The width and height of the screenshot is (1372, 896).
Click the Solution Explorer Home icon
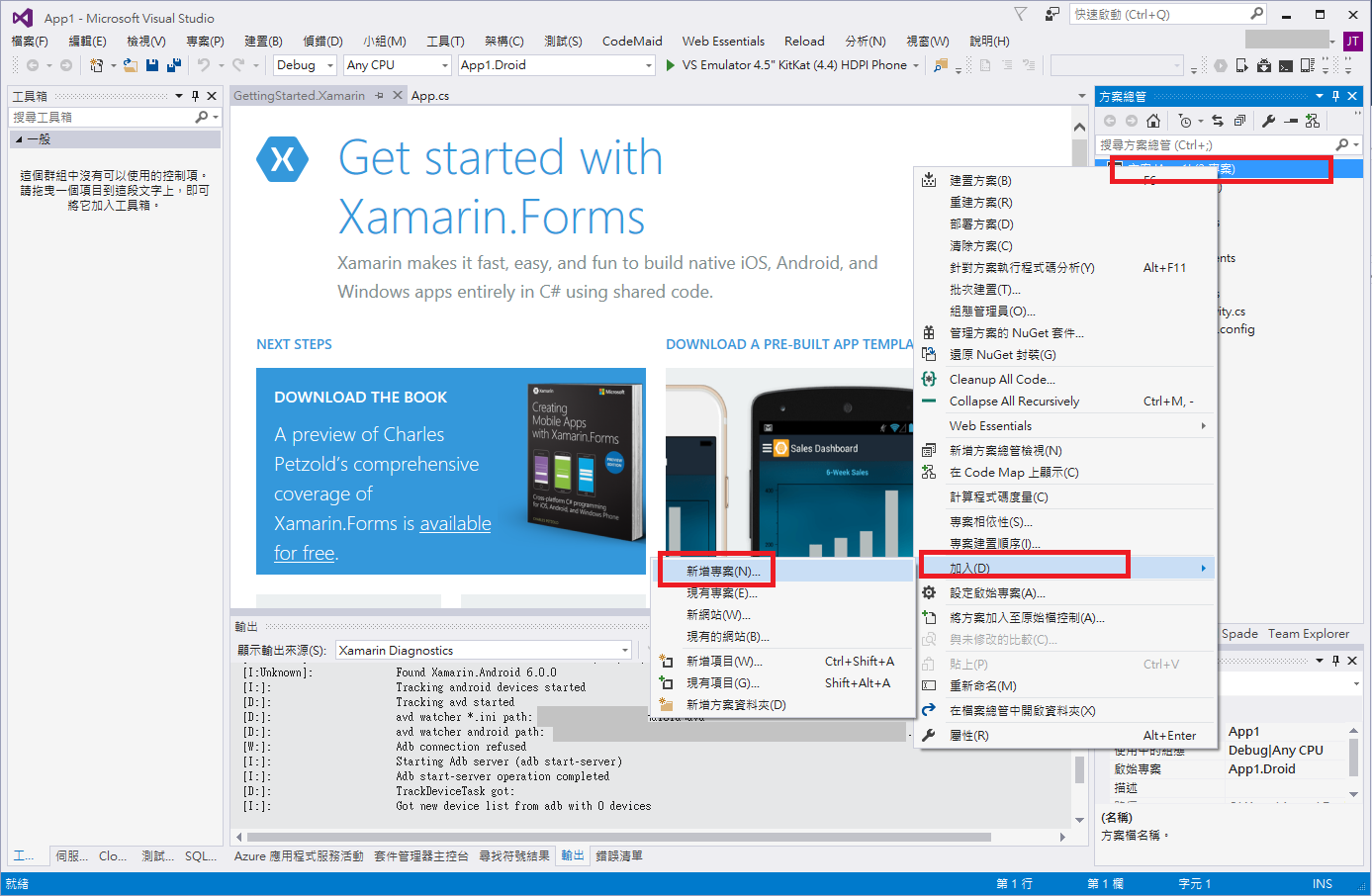(x=1153, y=121)
